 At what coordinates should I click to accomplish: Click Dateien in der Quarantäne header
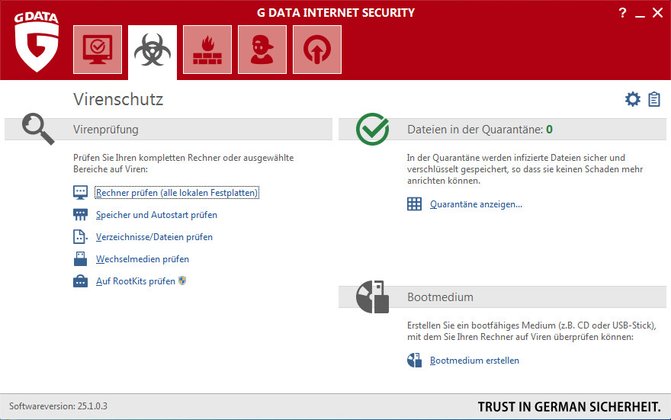(475, 129)
